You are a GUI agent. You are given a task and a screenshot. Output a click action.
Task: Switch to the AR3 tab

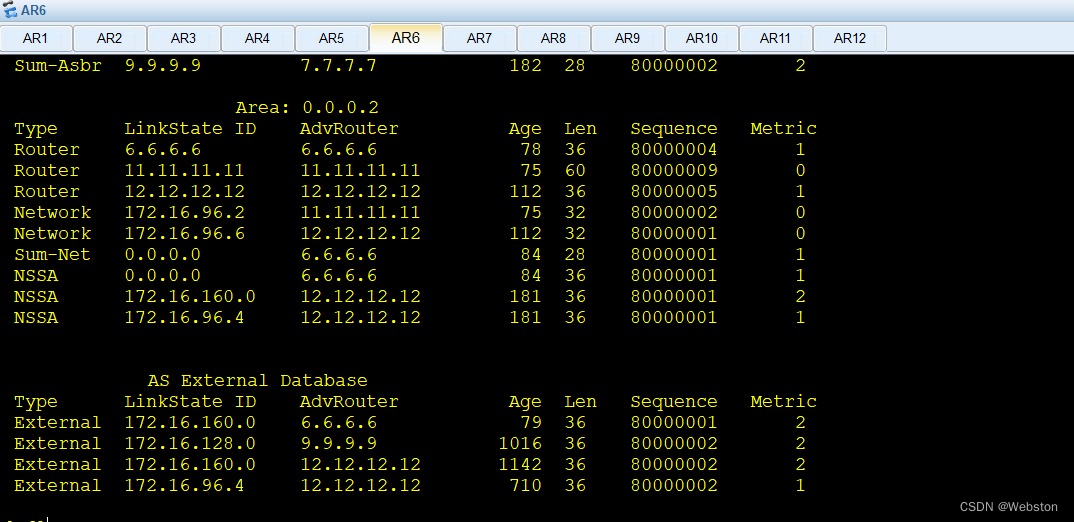click(184, 38)
